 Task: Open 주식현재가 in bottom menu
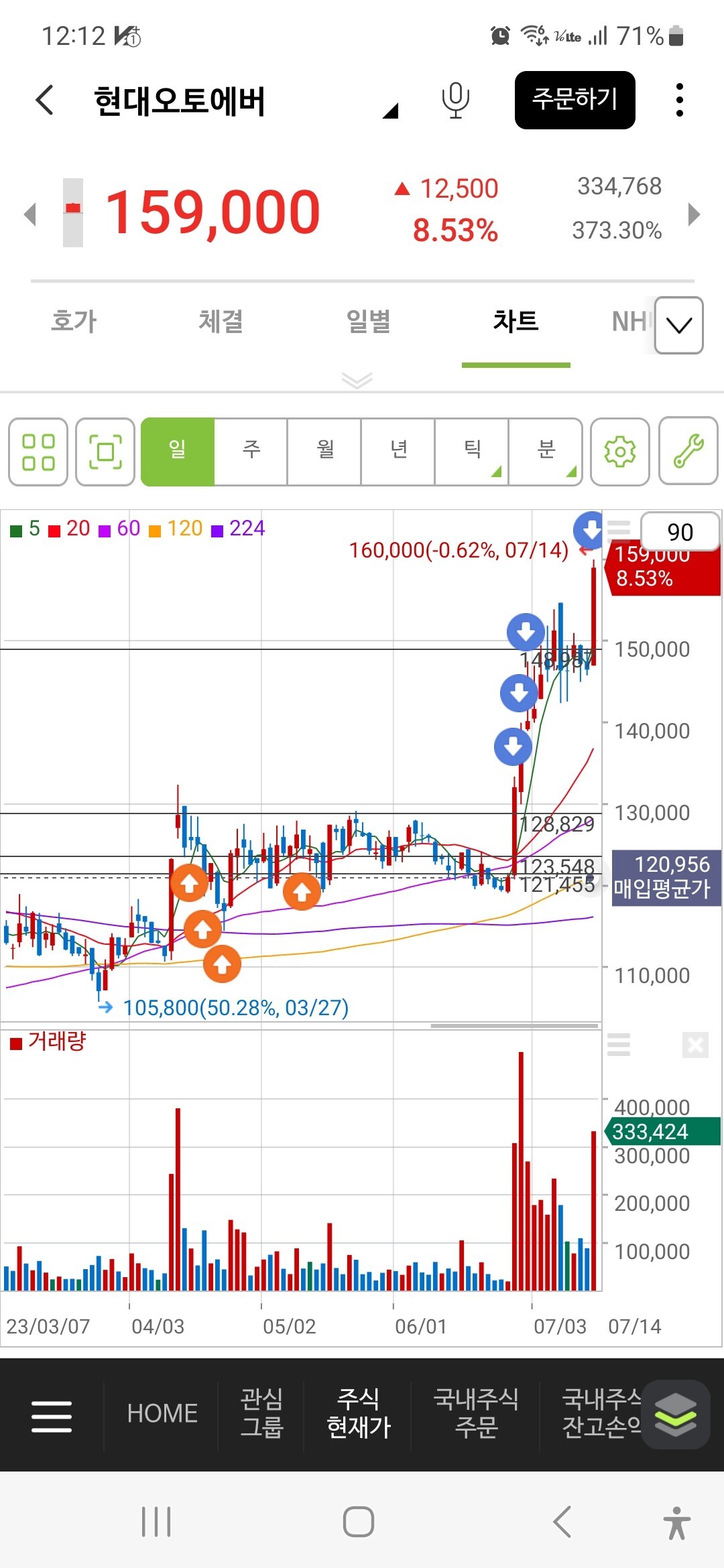tap(358, 1413)
